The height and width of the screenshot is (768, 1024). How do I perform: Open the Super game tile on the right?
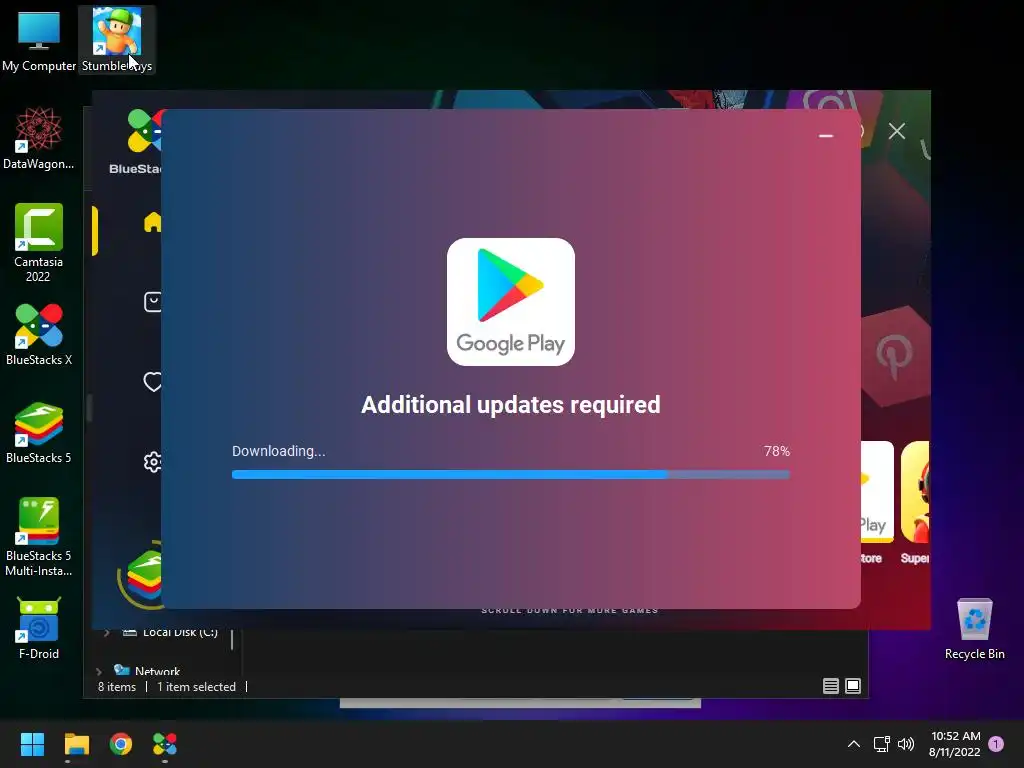coord(915,492)
